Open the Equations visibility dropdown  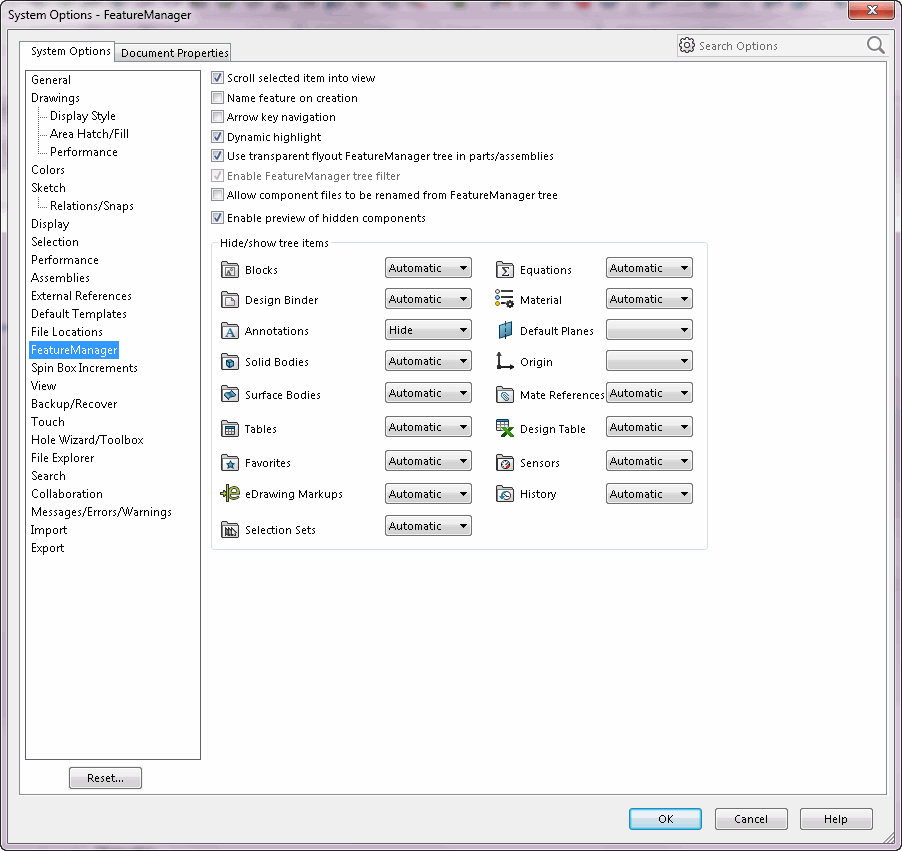649,268
